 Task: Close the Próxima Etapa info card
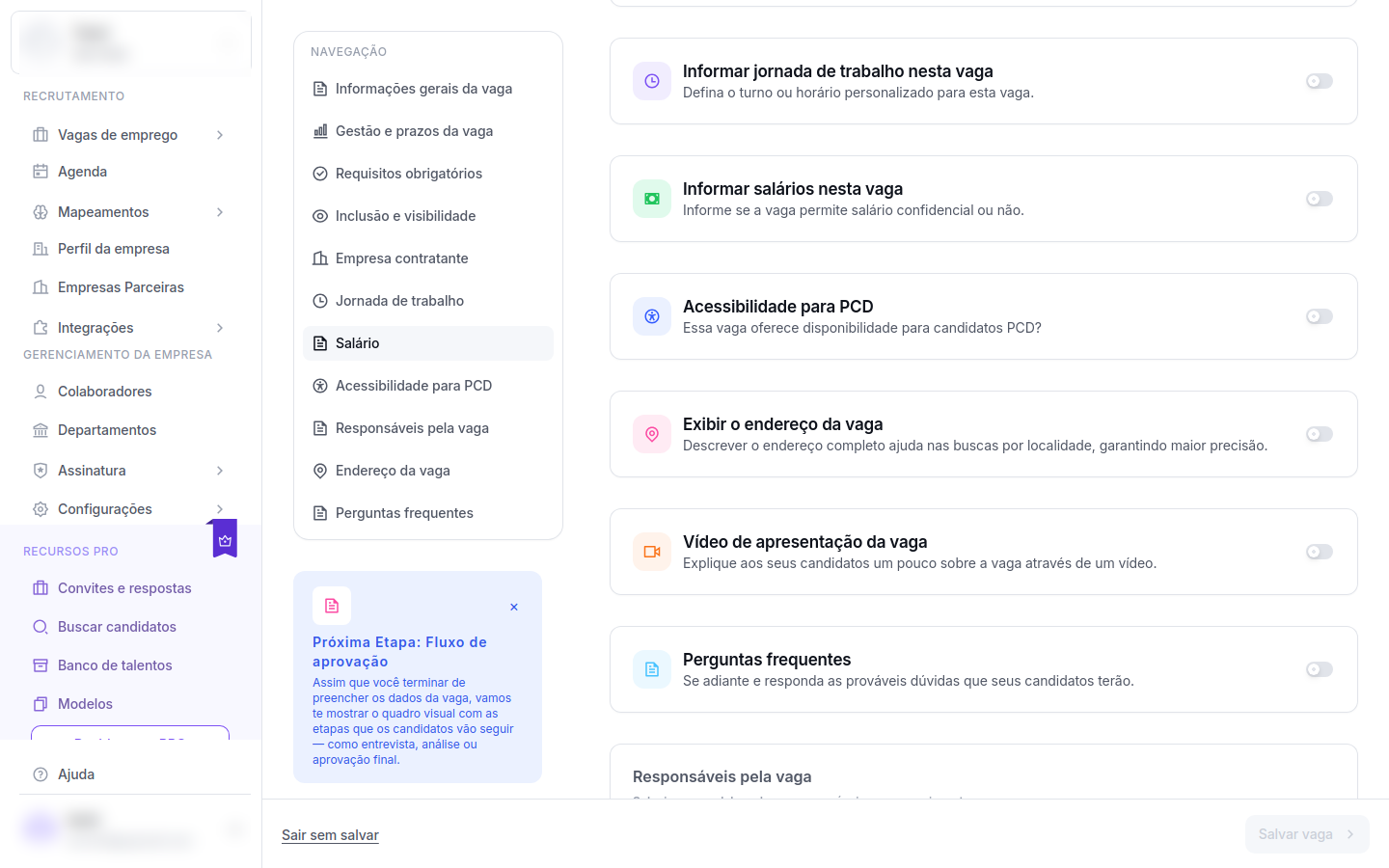point(514,607)
